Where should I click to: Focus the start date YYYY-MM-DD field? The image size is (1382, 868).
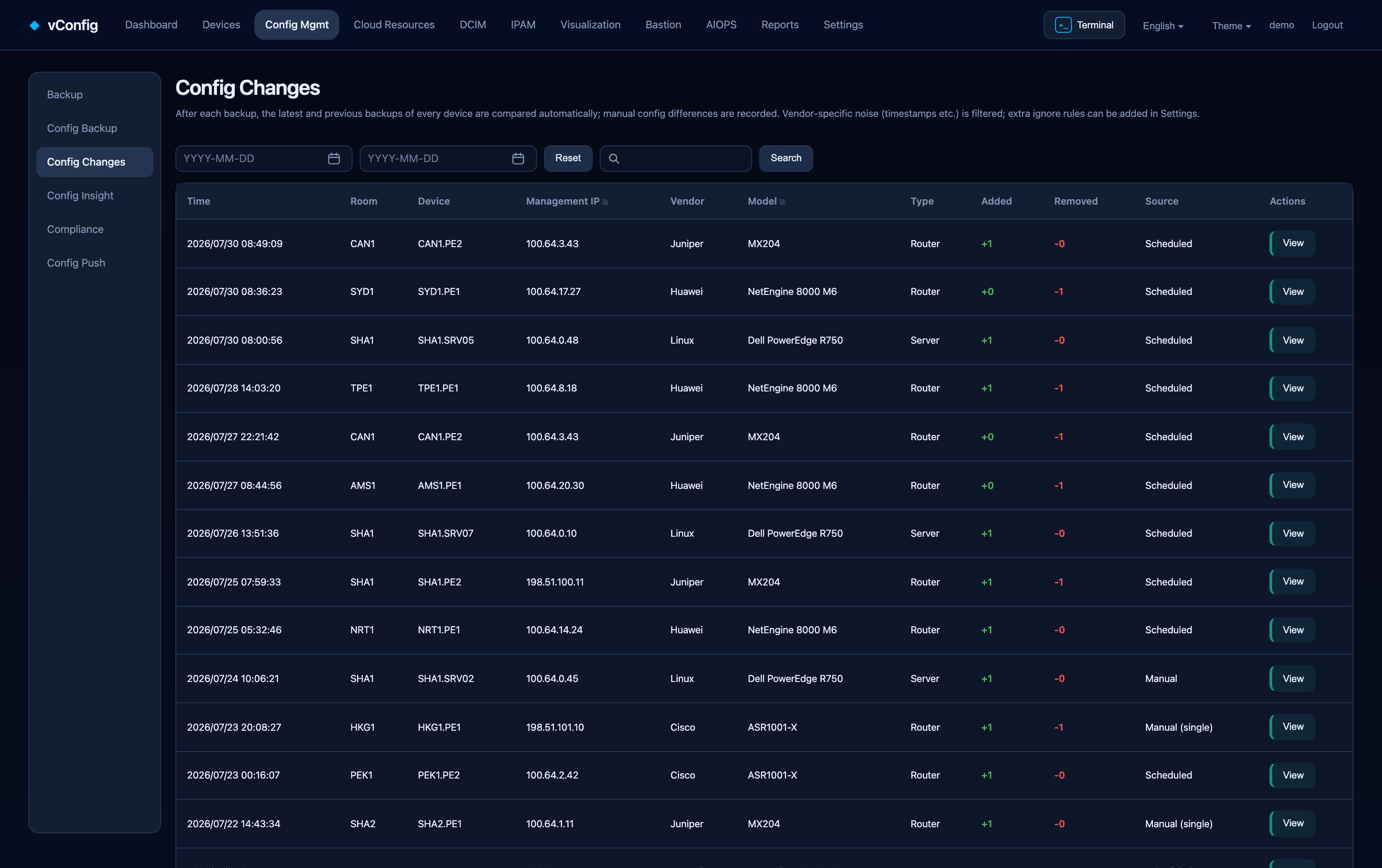click(264, 159)
